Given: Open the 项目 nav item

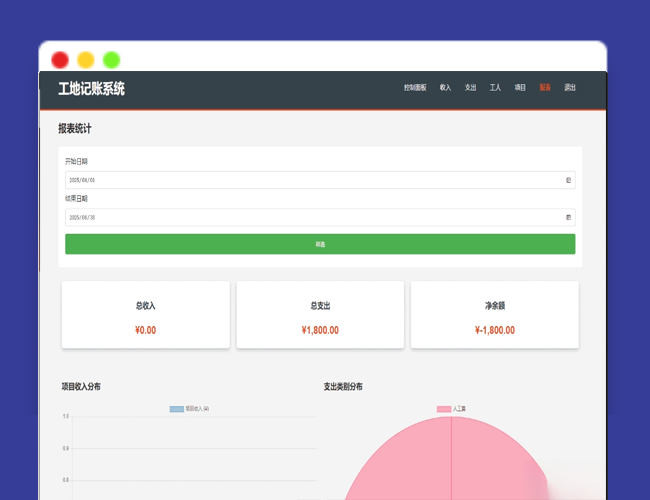Looking at the screenshot, I should click(x=520, y=87).
